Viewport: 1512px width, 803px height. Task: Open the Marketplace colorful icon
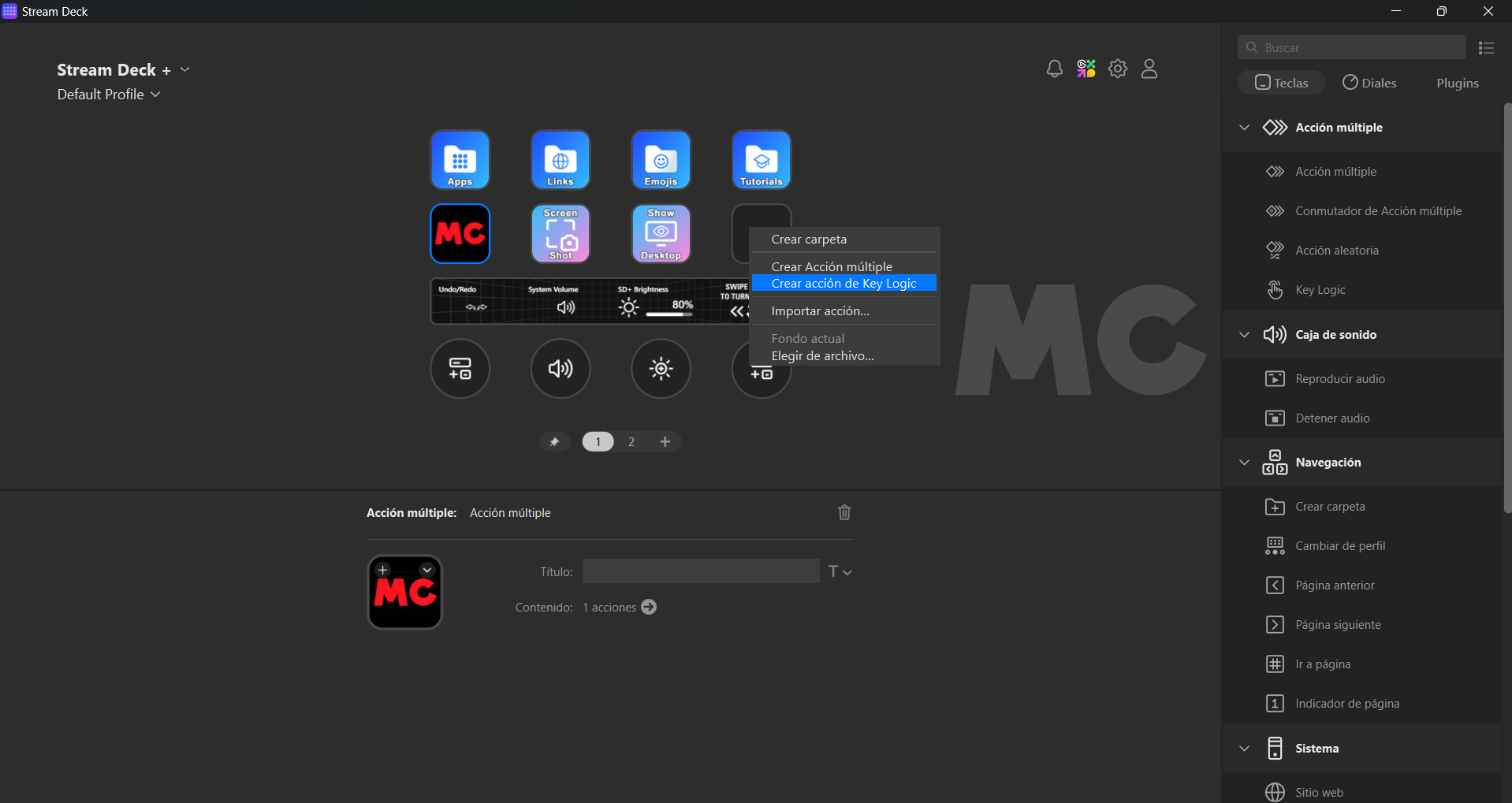(1086, 69)
